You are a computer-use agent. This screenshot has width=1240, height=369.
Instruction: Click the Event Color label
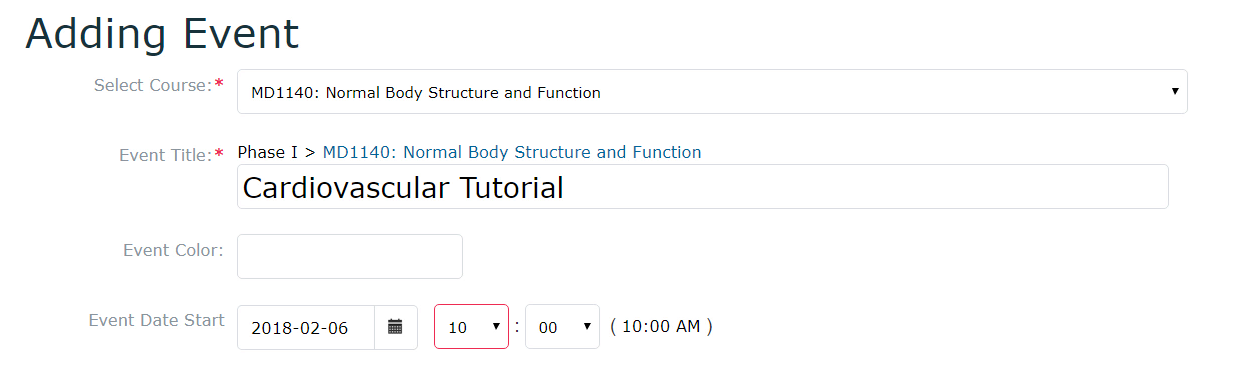pyautogui.click(x=173, y=250)
